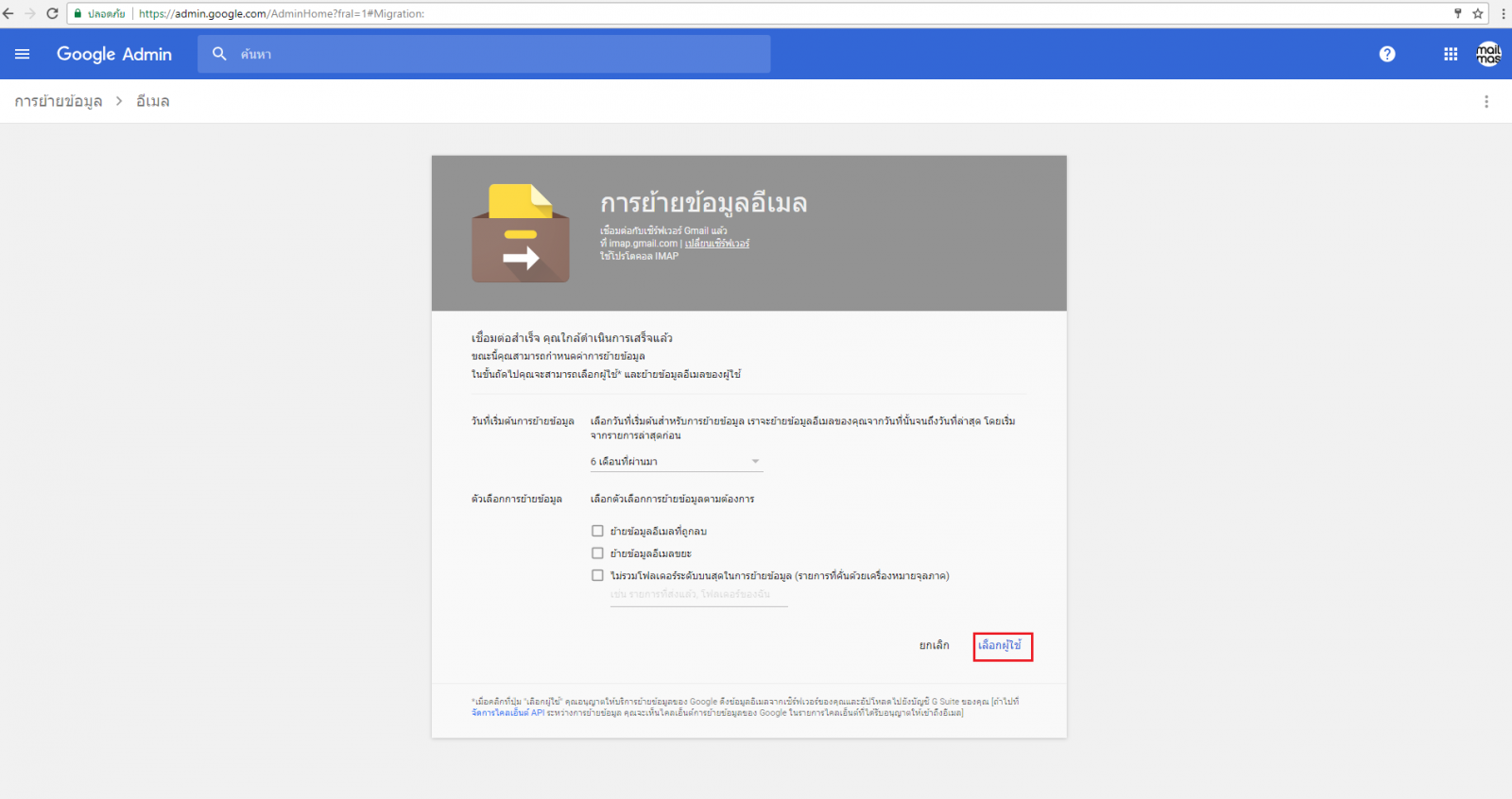Image resolution: width=1512 pixels, height=799 pixels.
Task: Check the exclude top-level folders option
Action: [597, 575]
